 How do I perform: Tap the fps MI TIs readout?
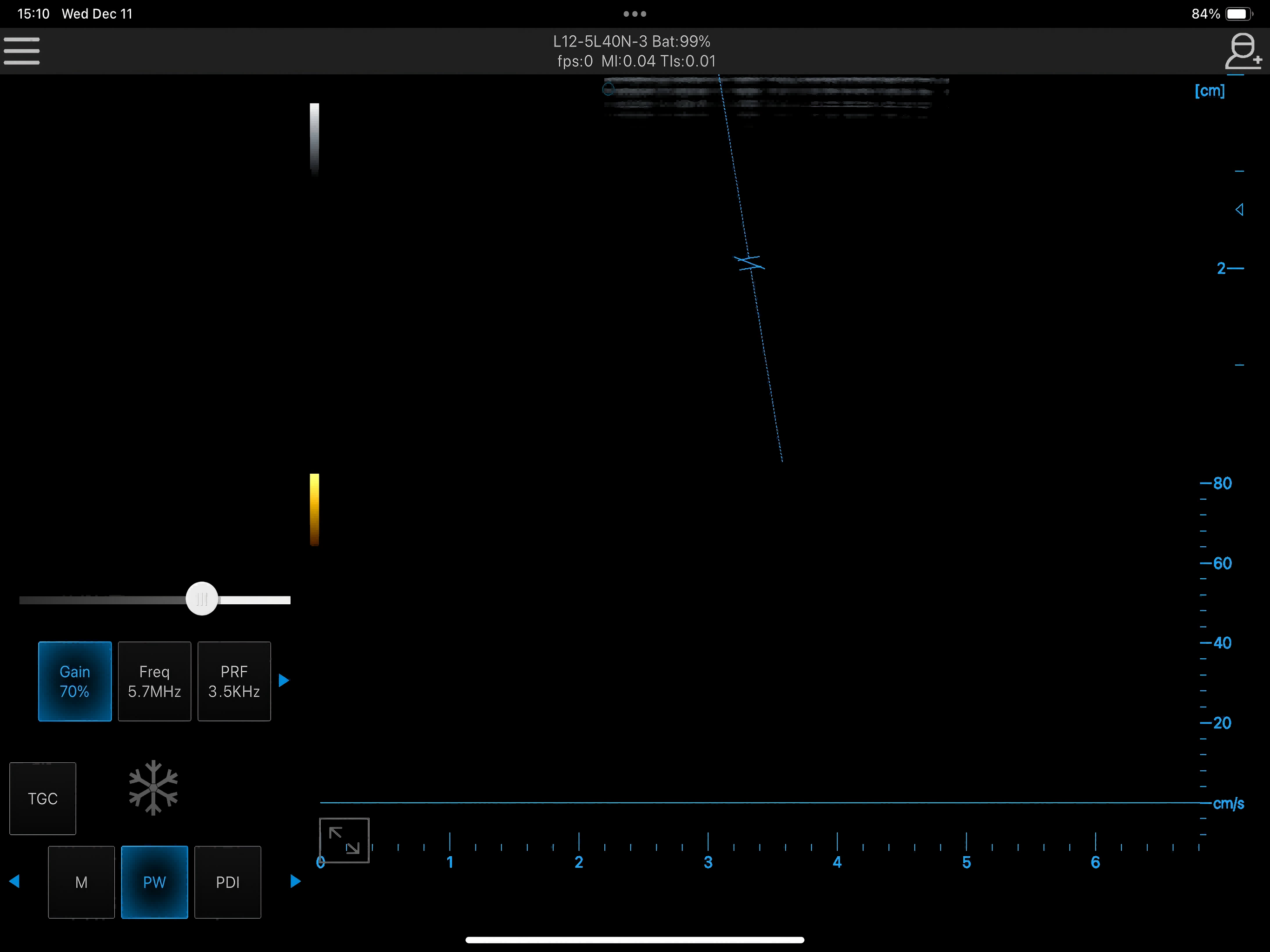tap(636, 61)
